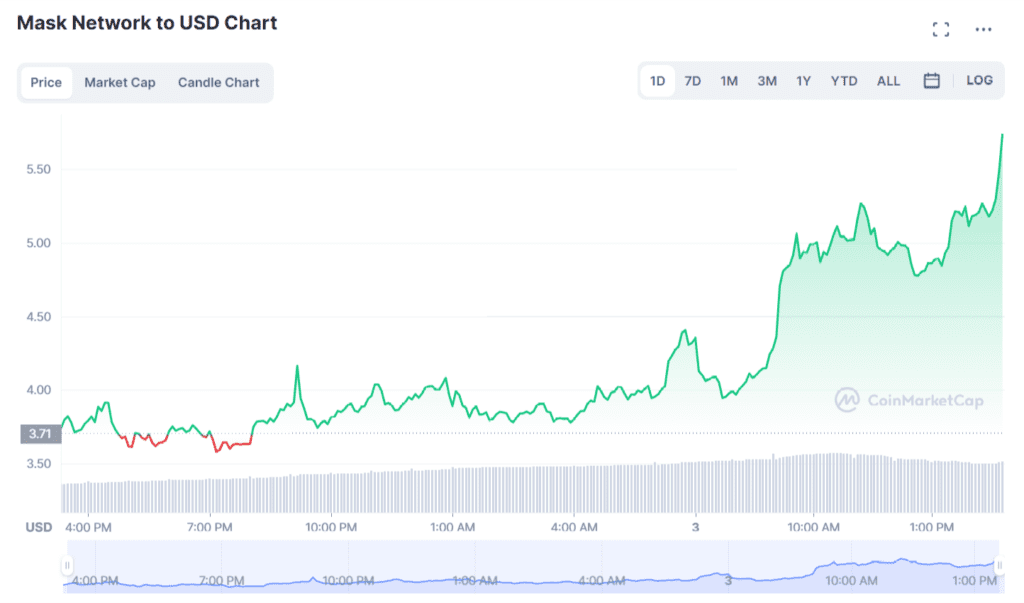The width and height of the screenshot is (1024, 603).
Task: Open the fullscreen chart view icon
Action: 940,29
